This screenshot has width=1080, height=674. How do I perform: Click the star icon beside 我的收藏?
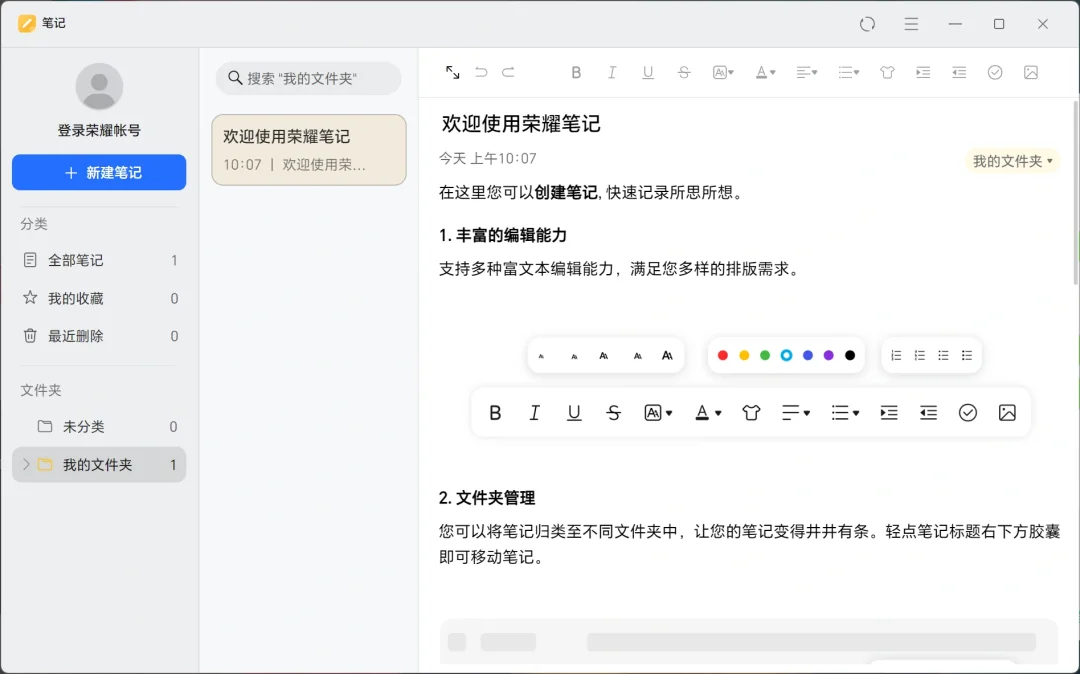(x=30, y=297)
